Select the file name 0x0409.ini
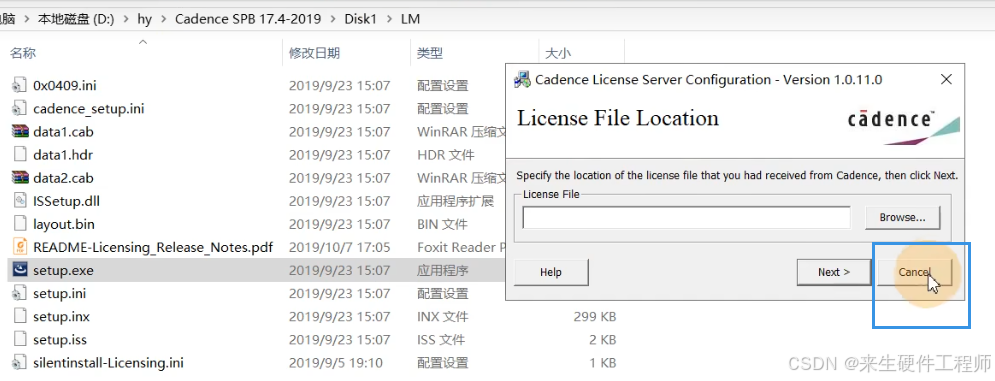The width and height of the screenshot is (995, 381). click(65, 85)
